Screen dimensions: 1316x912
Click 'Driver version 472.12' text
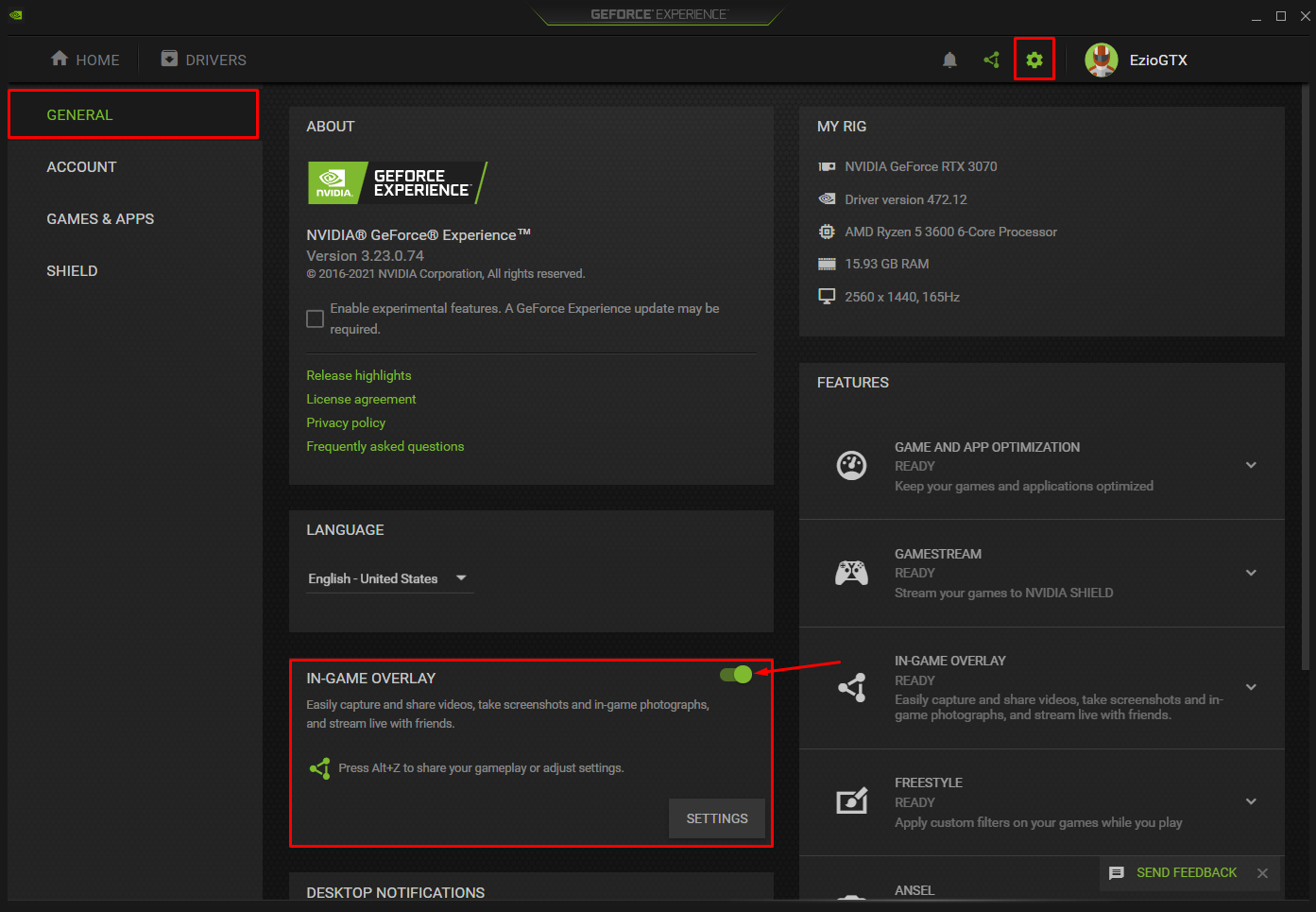click(906, 199)
